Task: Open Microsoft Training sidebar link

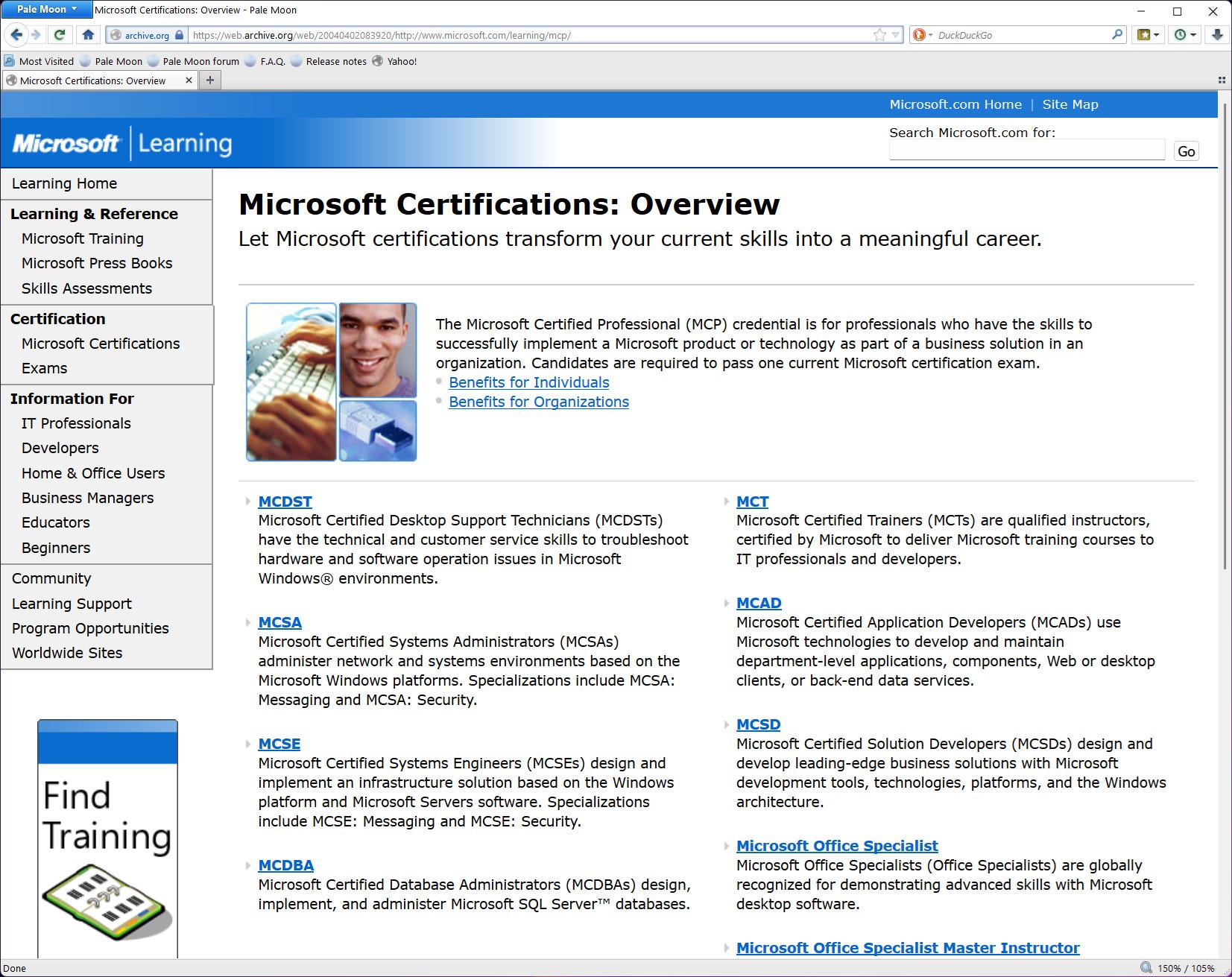Action: pos(83,238)
